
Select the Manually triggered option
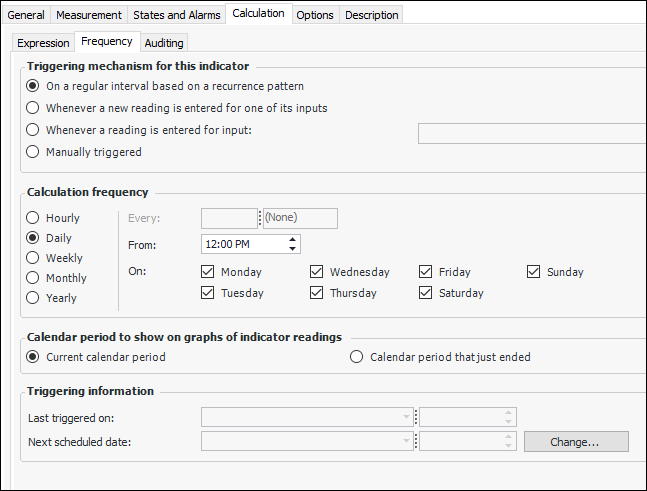click(x=34, y=152)
